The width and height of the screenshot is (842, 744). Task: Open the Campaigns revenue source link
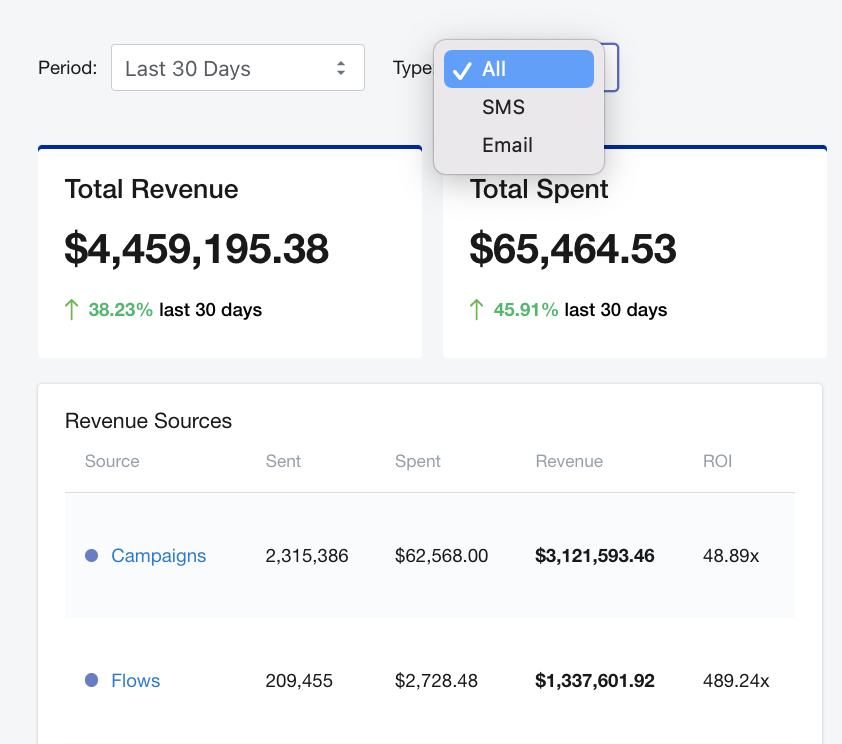pos(158,556)
